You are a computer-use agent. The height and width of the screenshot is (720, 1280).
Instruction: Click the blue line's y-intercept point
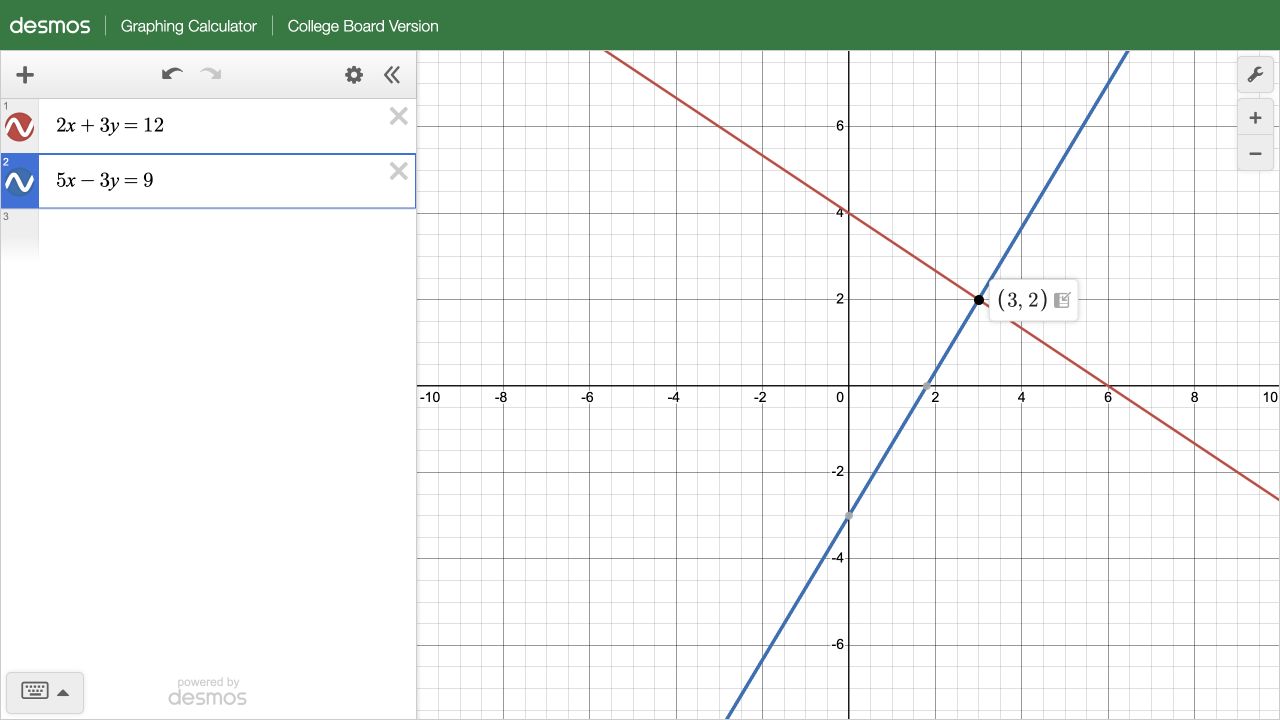(849, 515)
